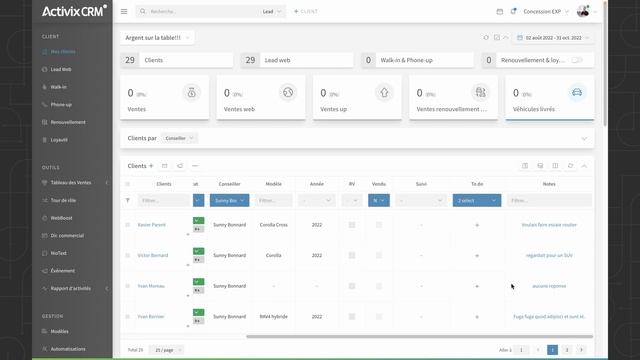
Task: Click the calendar icon next to Clients
Action: [164, 166]
